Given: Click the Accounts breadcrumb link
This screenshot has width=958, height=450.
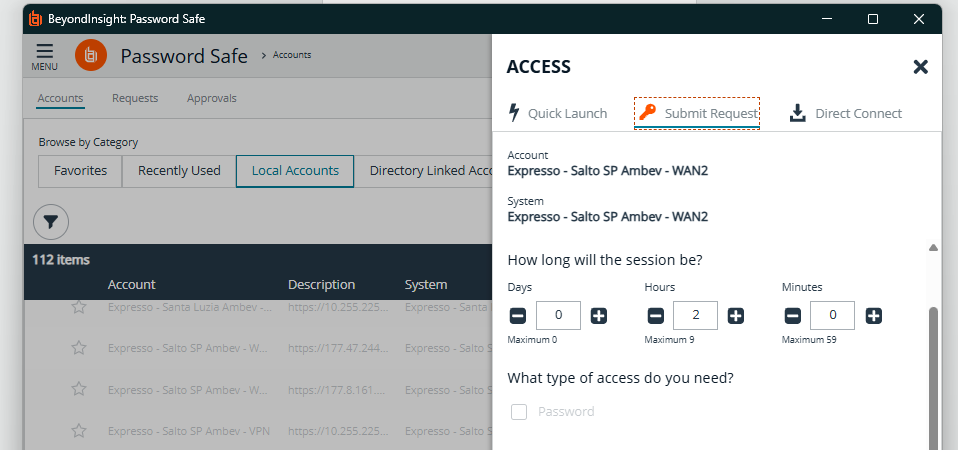Looking at the screenshot, I should pyautogui.click(x=291, y=55).
